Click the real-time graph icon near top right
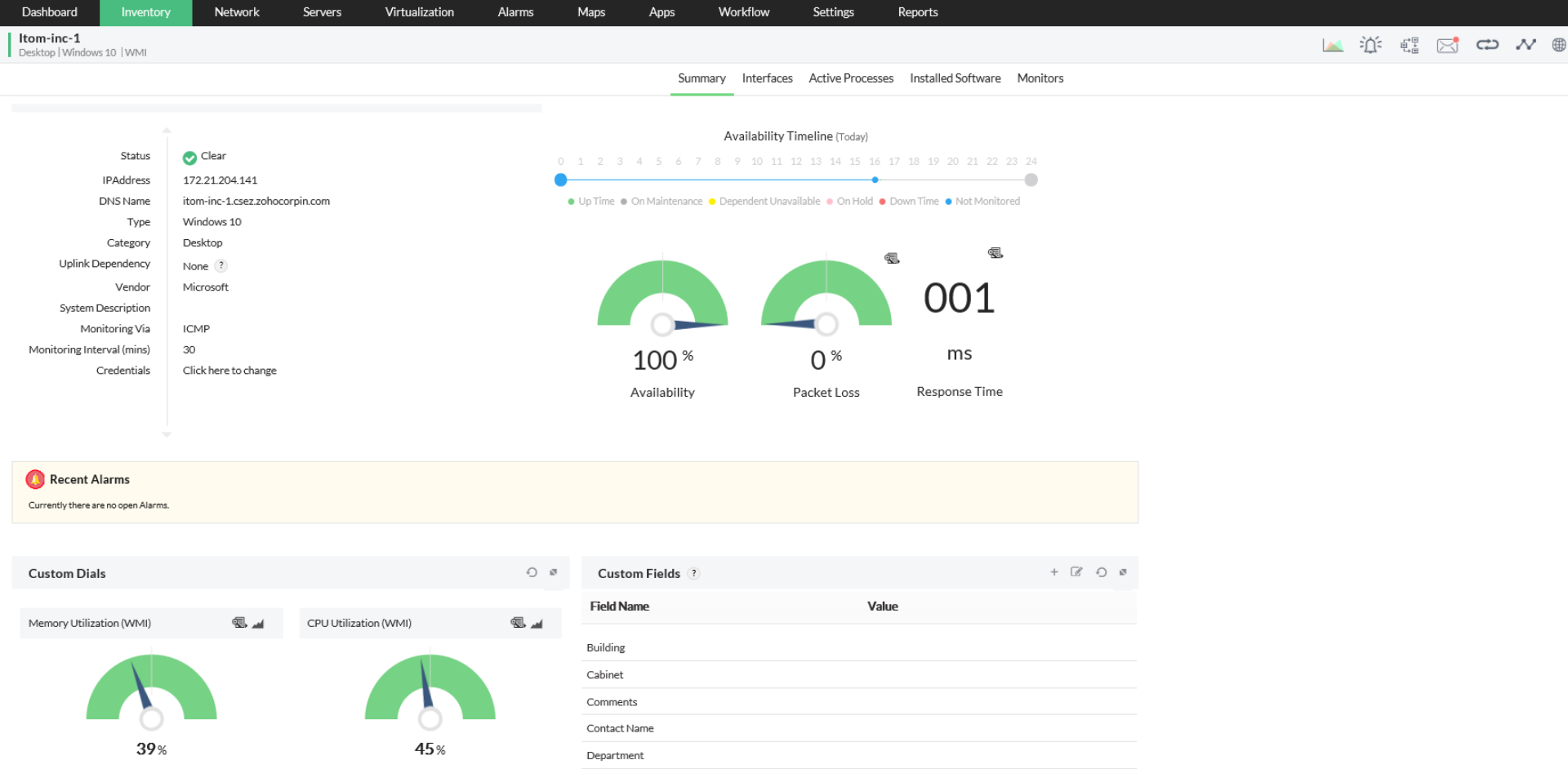The image size is (1568, 769). (x=1526, y=44)
